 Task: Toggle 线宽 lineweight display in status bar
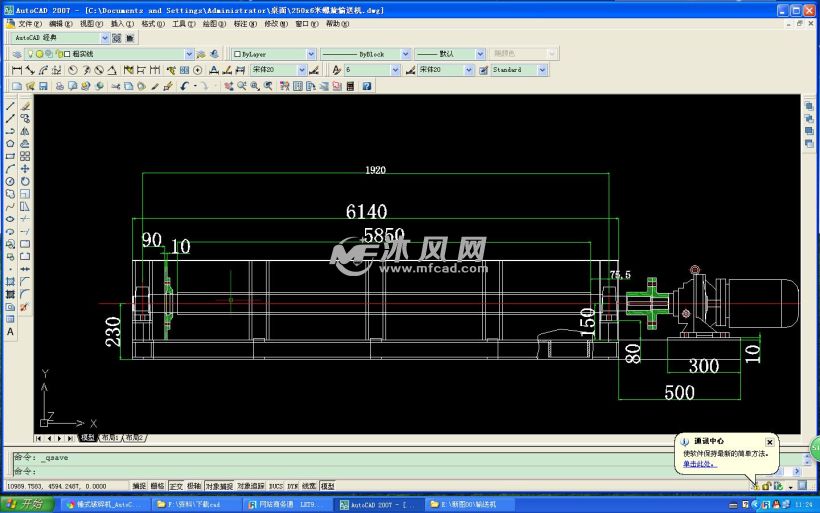point(309,486)
